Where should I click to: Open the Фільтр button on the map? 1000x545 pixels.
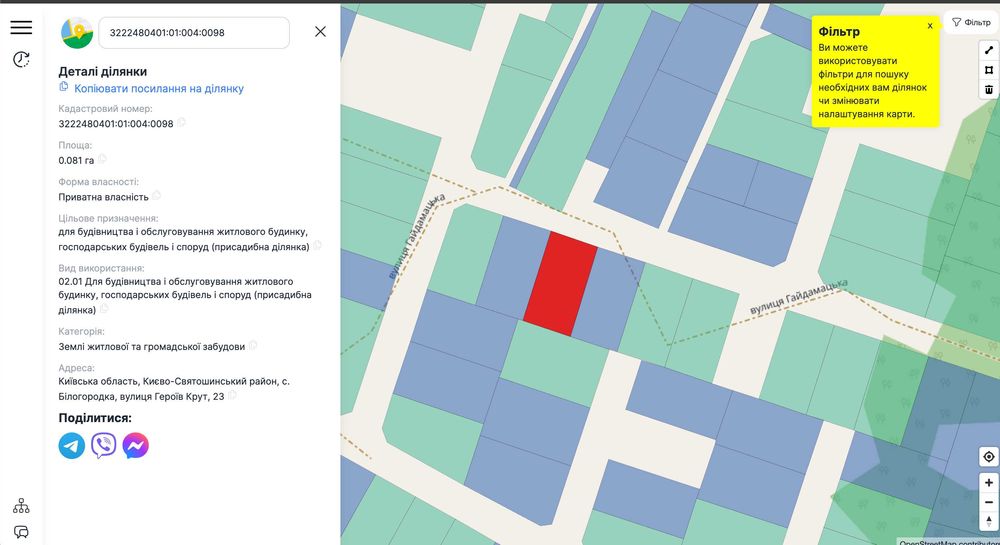(971, 22)
